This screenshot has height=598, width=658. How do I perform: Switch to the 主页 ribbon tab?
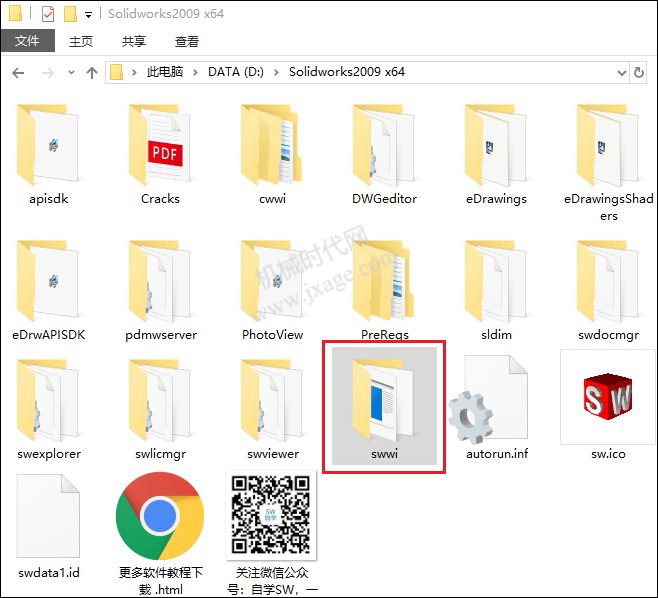81,41
